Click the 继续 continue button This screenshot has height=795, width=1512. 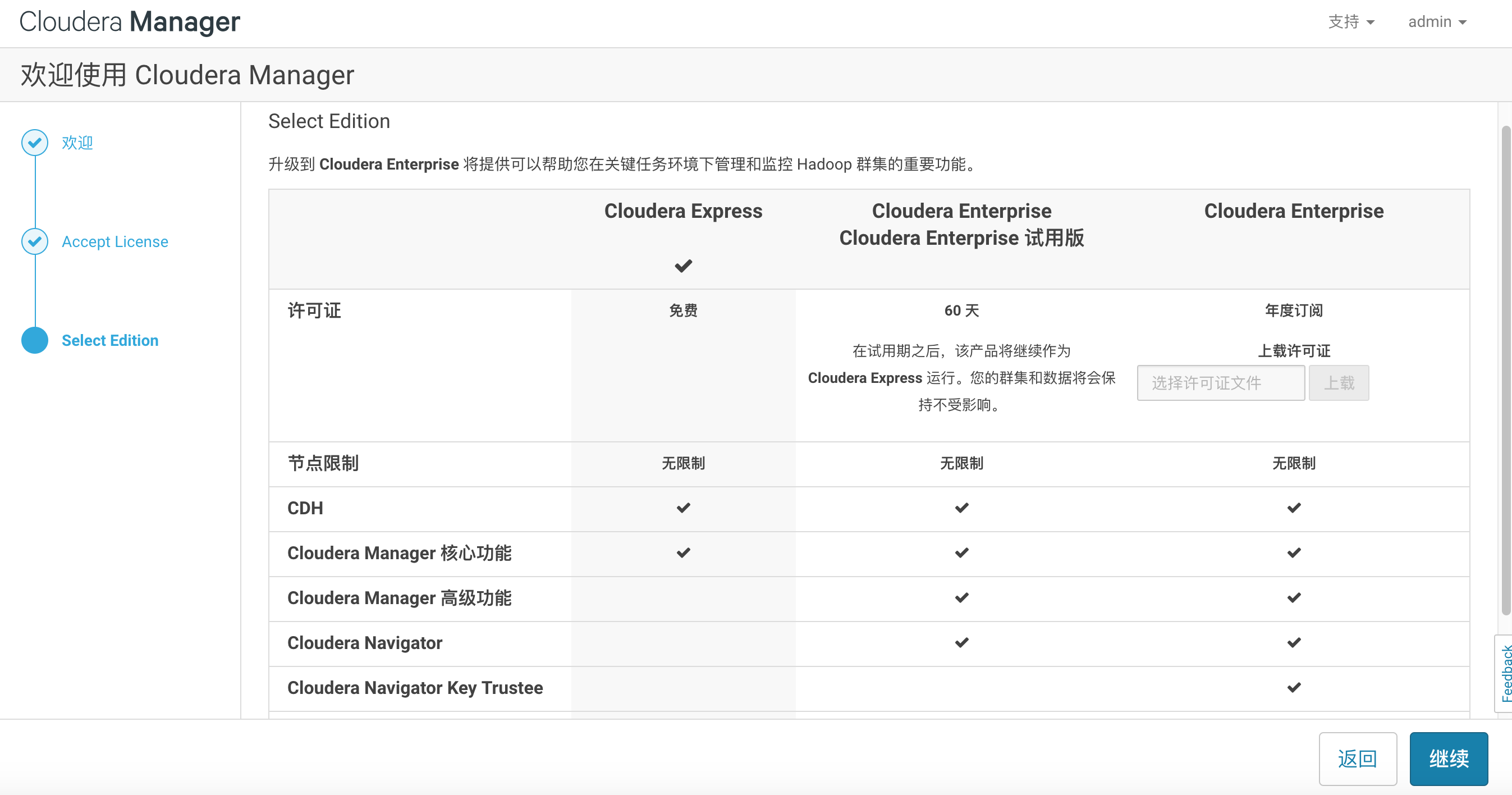pyautogui.click(x=1449, y=759)
